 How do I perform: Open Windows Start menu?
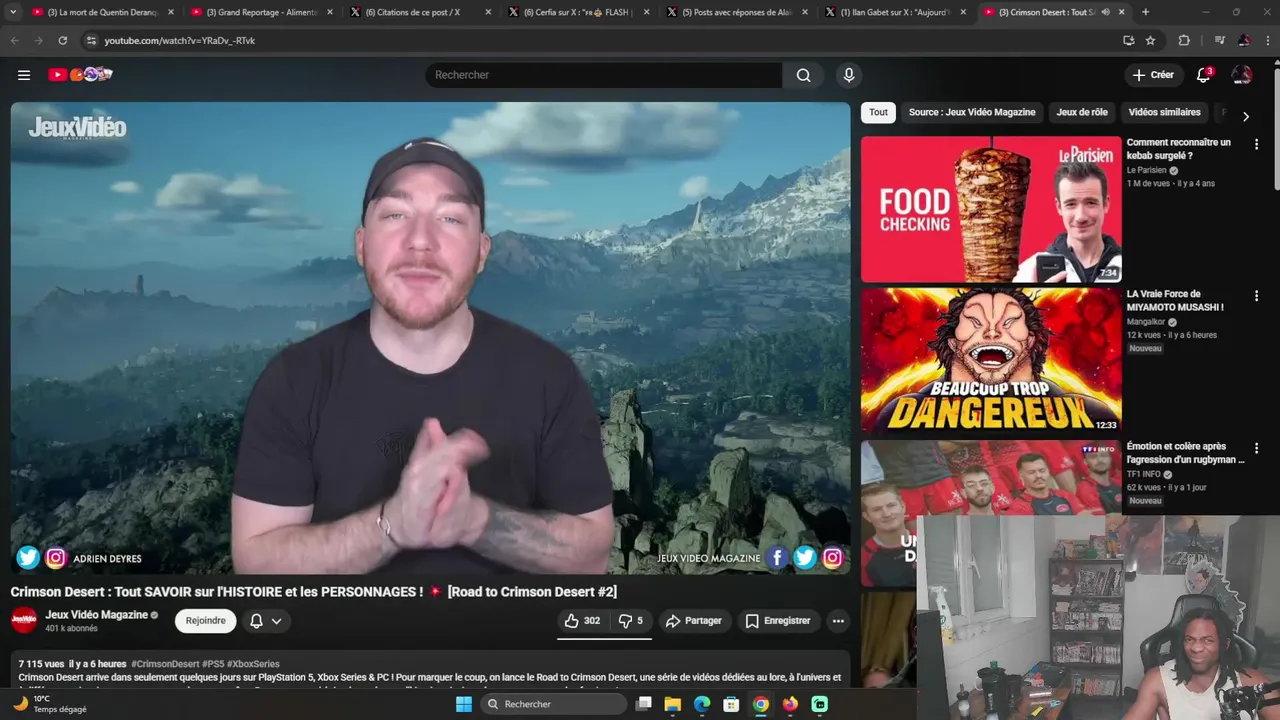463,704
